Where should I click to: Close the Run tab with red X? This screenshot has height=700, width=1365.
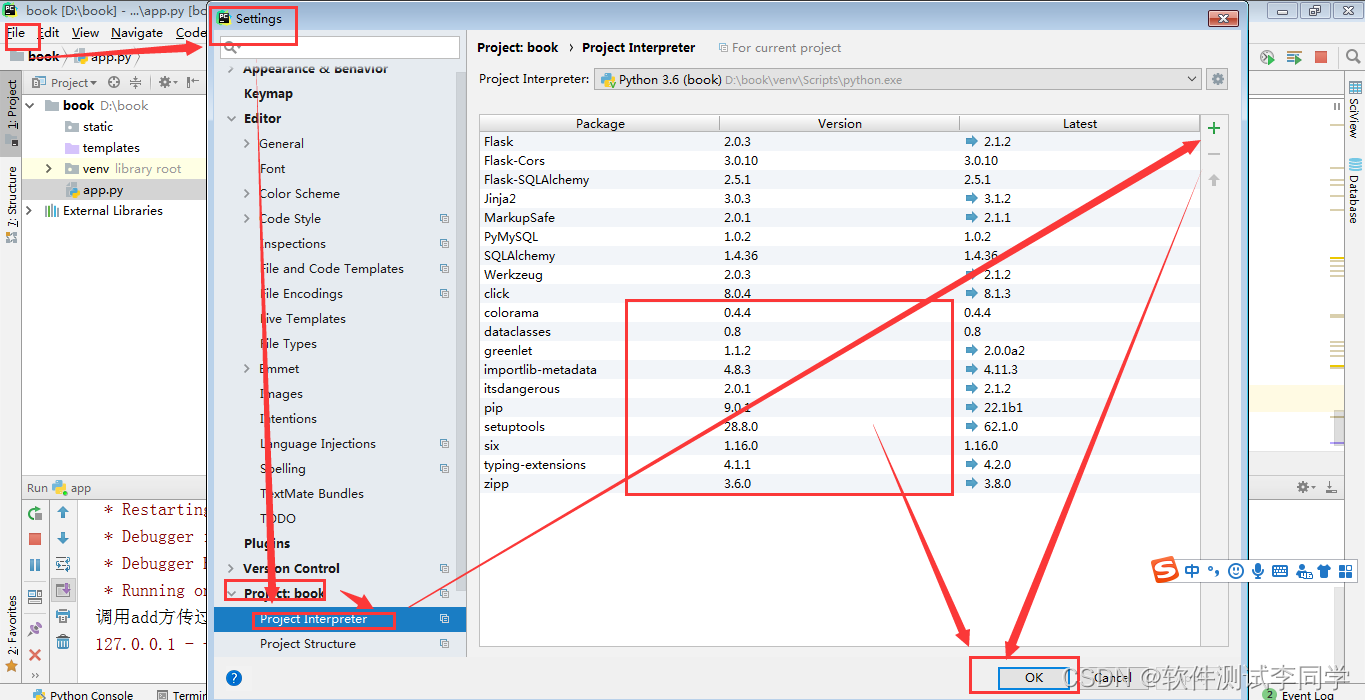[35, 654]
